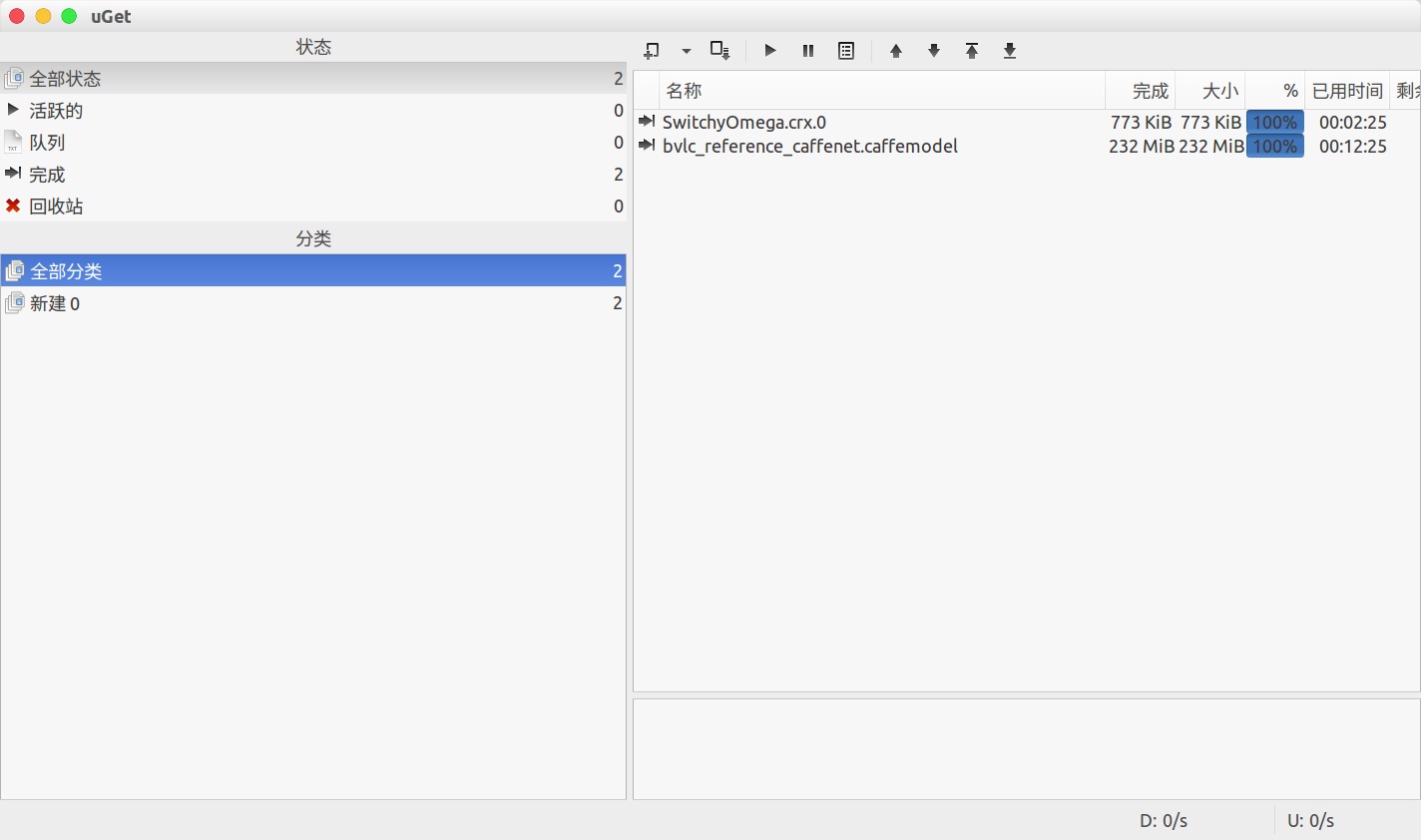Move selected download down one position
This screenshot has width=1421, height=840.
tap(934, 51)
